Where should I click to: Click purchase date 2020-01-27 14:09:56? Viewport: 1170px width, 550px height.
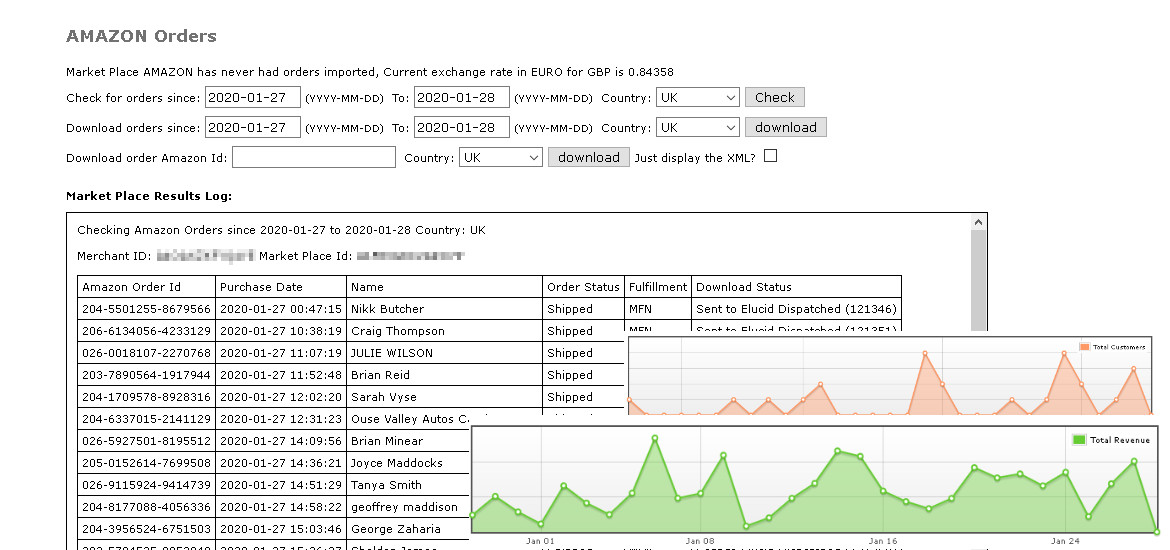coord(281,441)
